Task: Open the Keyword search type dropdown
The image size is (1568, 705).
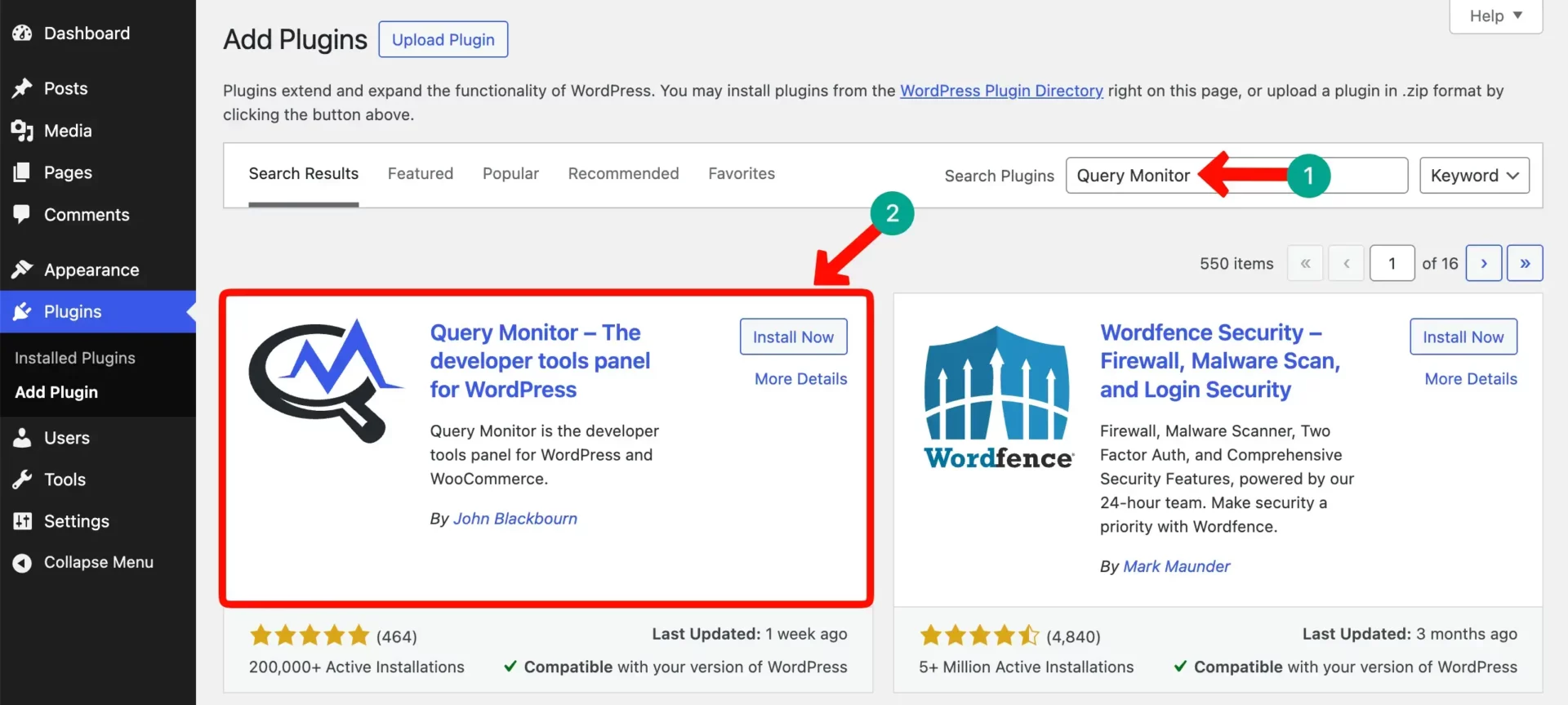Action: (1474, 176)
